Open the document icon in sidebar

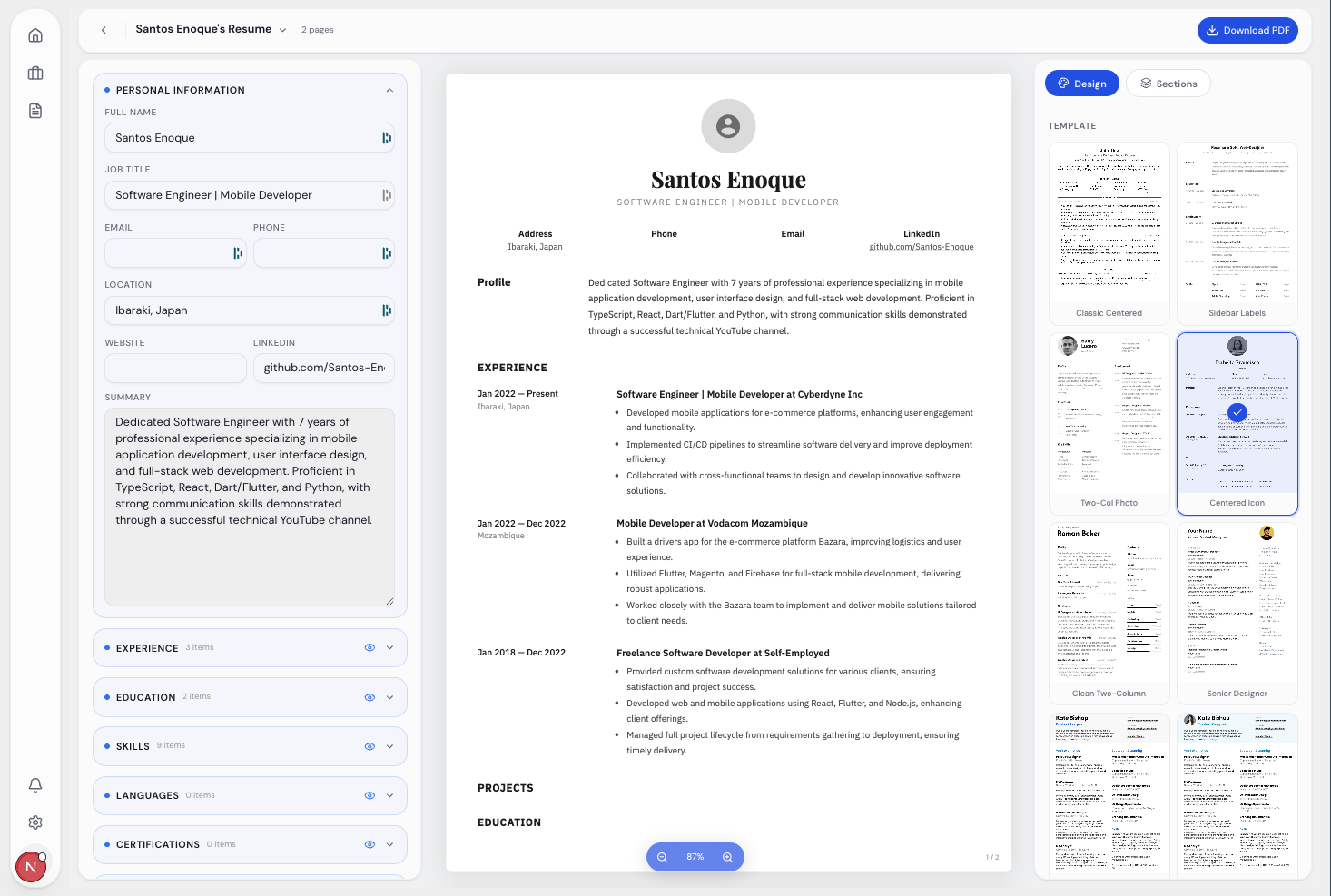(35, 111)
